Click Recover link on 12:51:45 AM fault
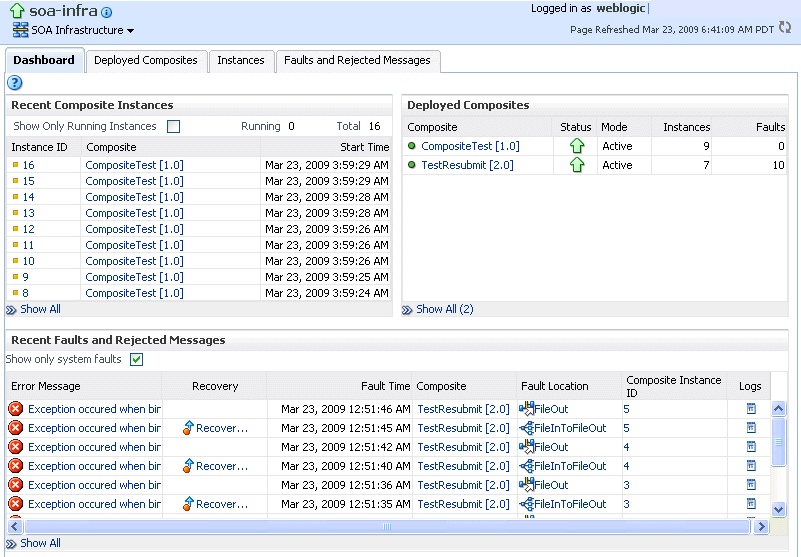The width and height of the screenshot is (801, 557). click(222, 428)
